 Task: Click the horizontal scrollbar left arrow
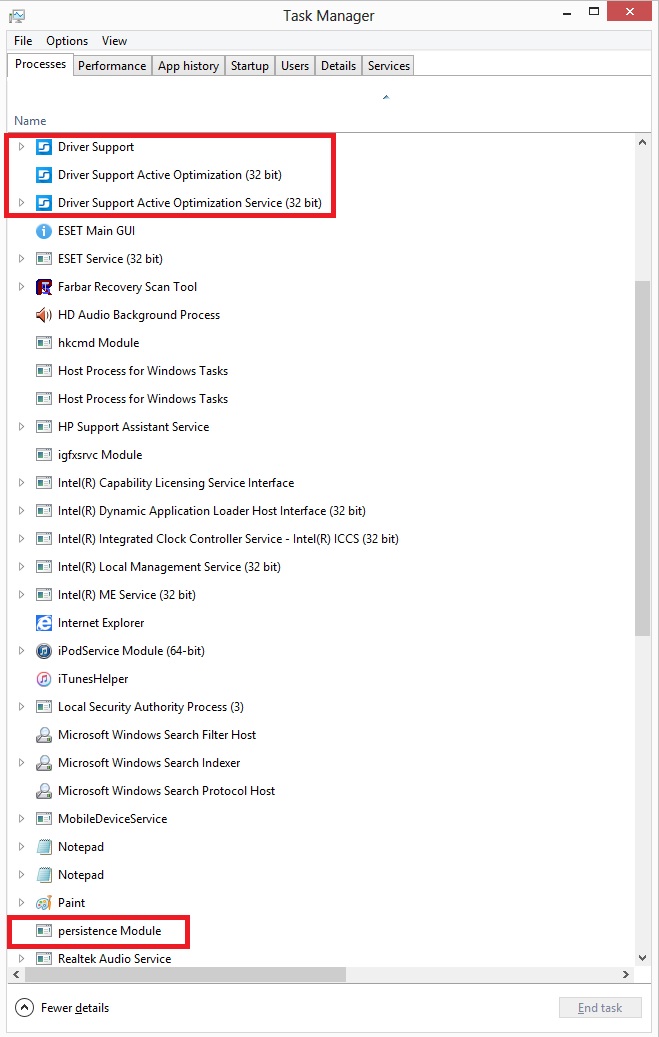[17, 974]
